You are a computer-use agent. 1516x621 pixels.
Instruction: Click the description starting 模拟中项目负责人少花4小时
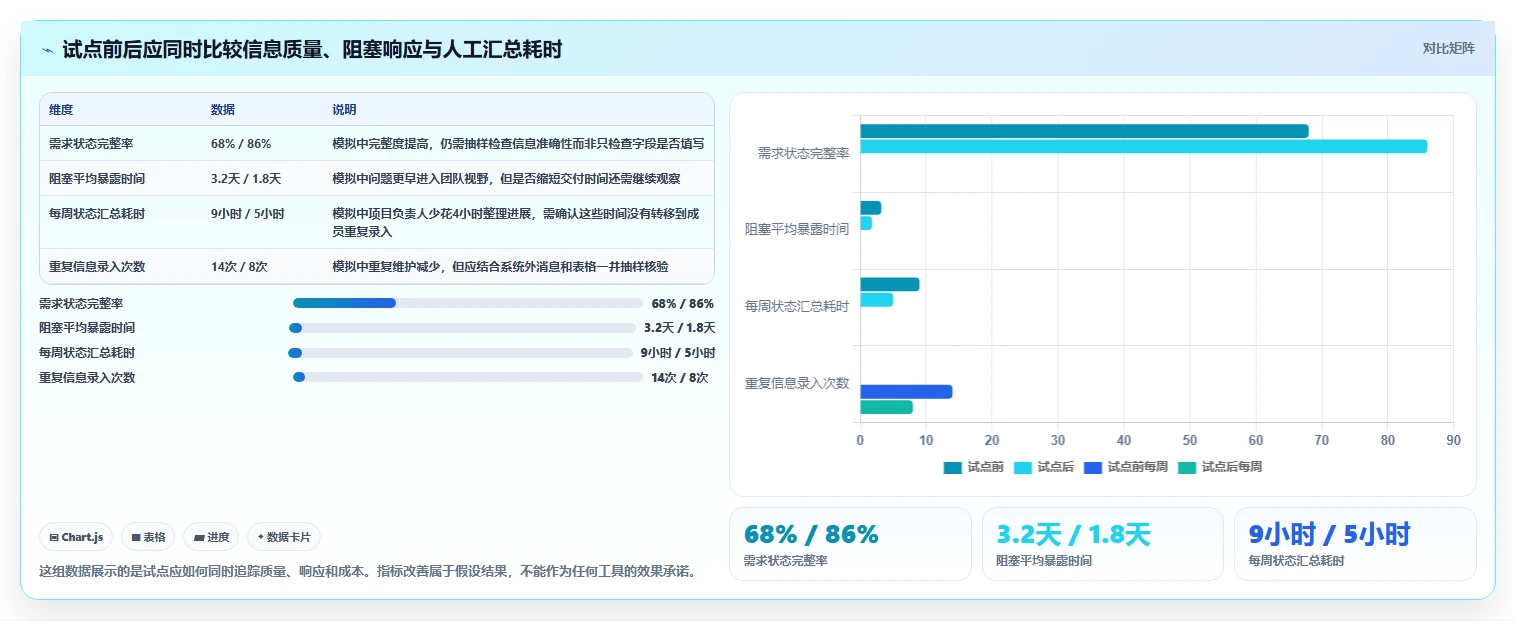(518, 222)
